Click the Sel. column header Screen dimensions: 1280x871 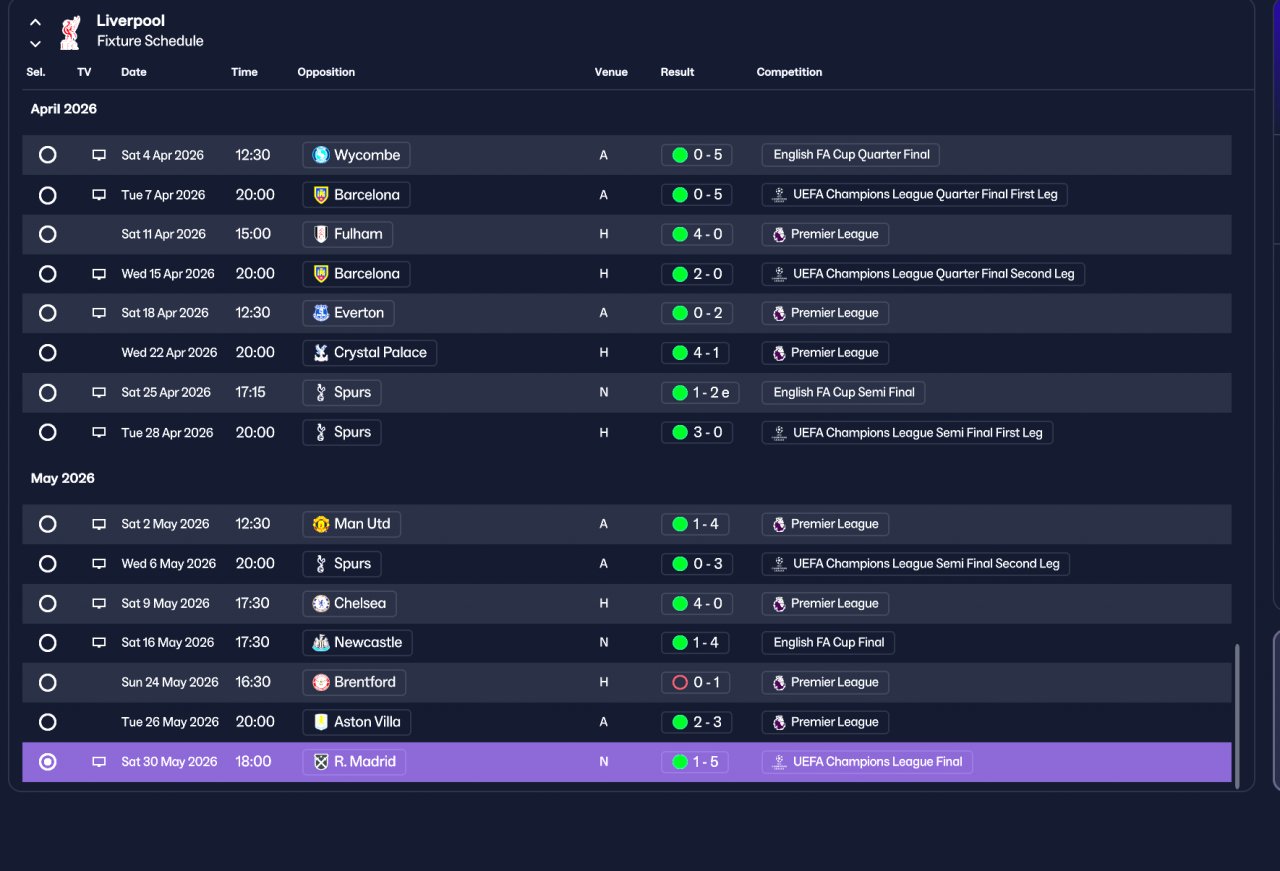36,72
